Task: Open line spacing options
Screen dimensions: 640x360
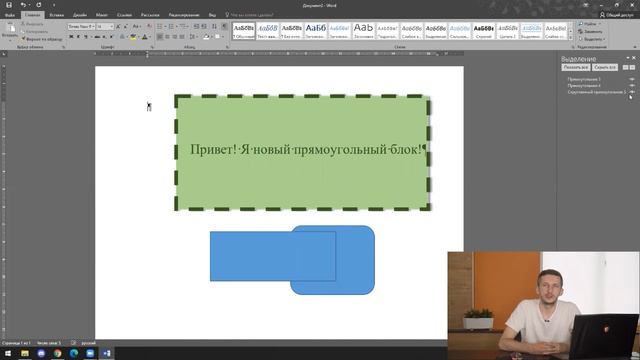Action: 192,37
